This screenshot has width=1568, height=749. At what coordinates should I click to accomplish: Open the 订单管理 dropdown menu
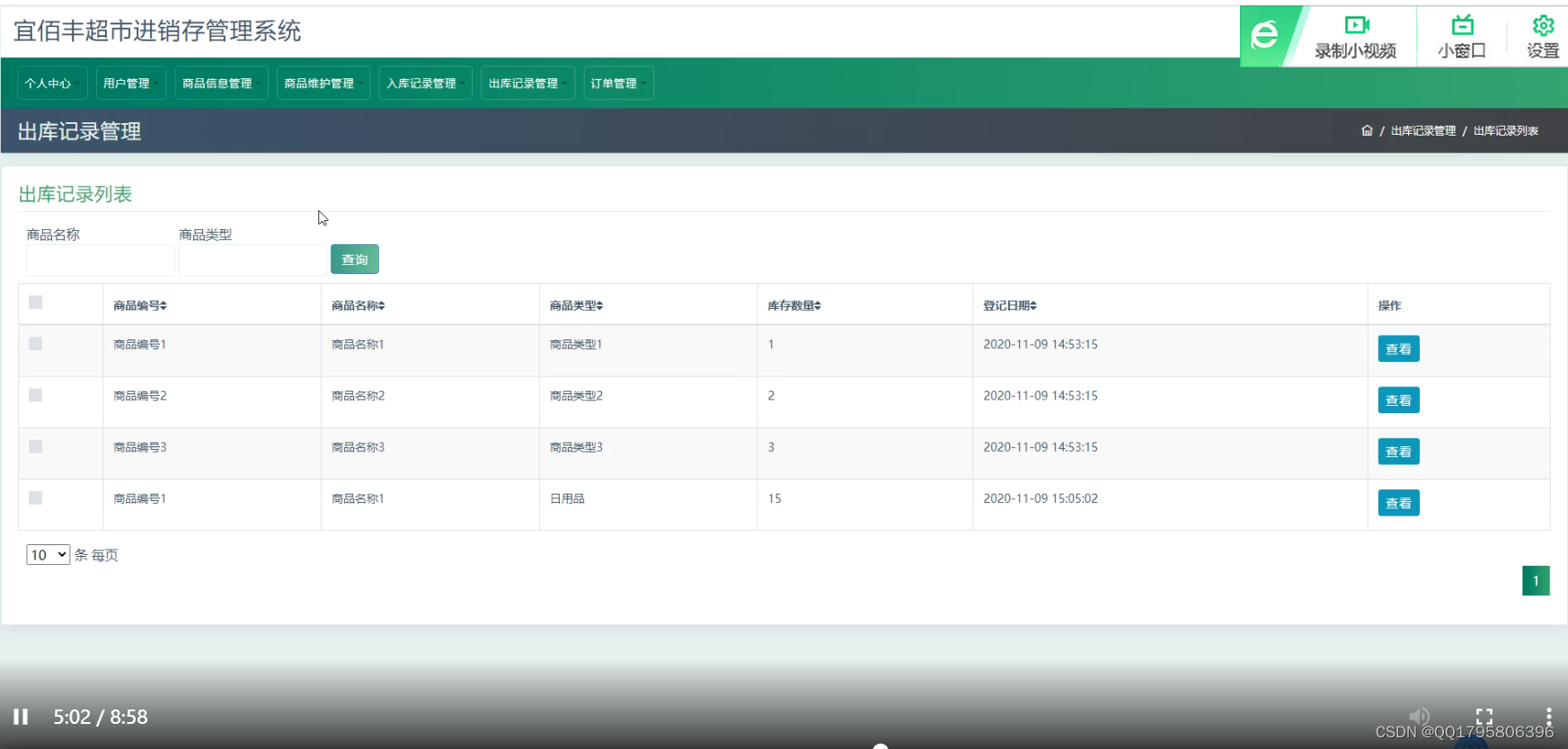[618, 84]
